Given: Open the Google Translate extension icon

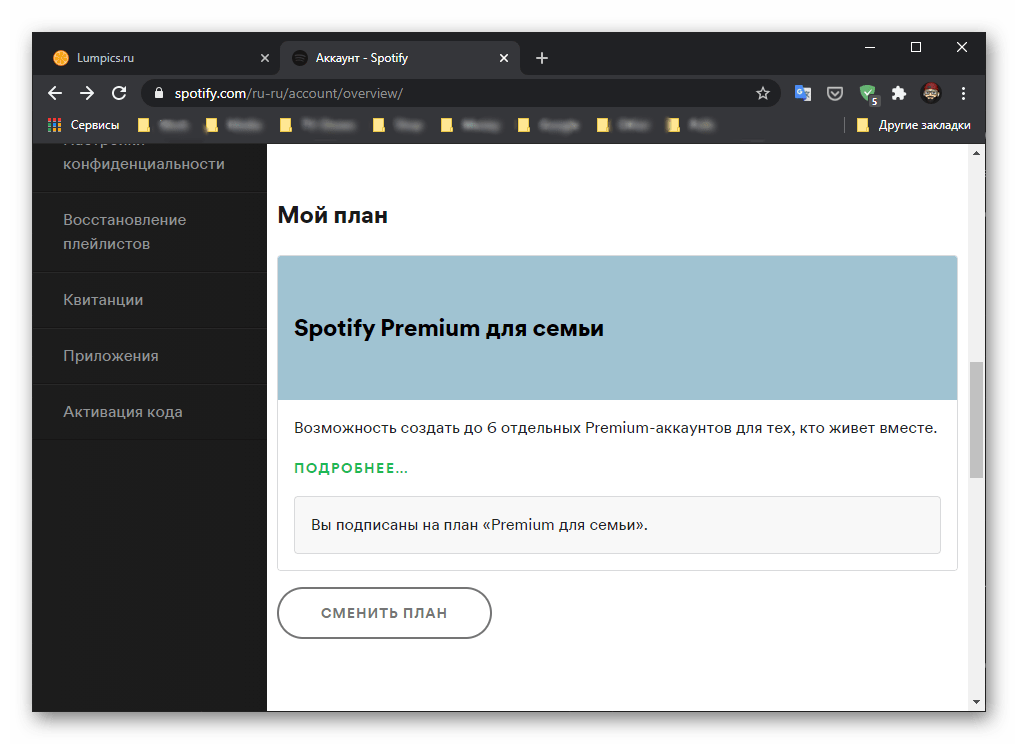Looking at the screenshot, I should (802, 93).
